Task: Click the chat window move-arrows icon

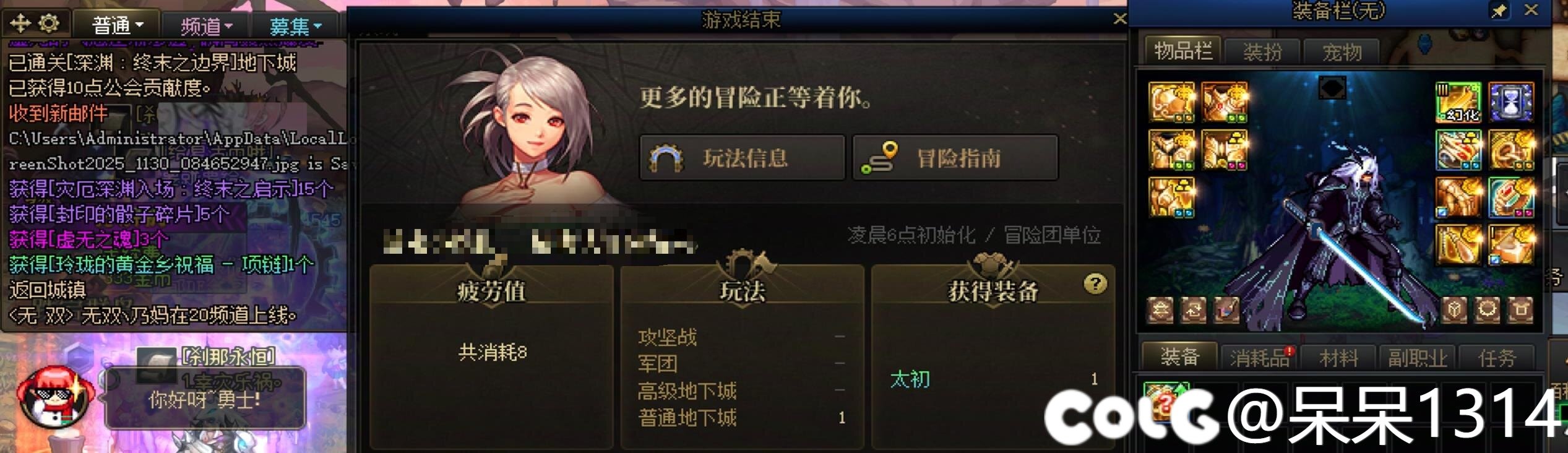Action: tap(20, 24)
